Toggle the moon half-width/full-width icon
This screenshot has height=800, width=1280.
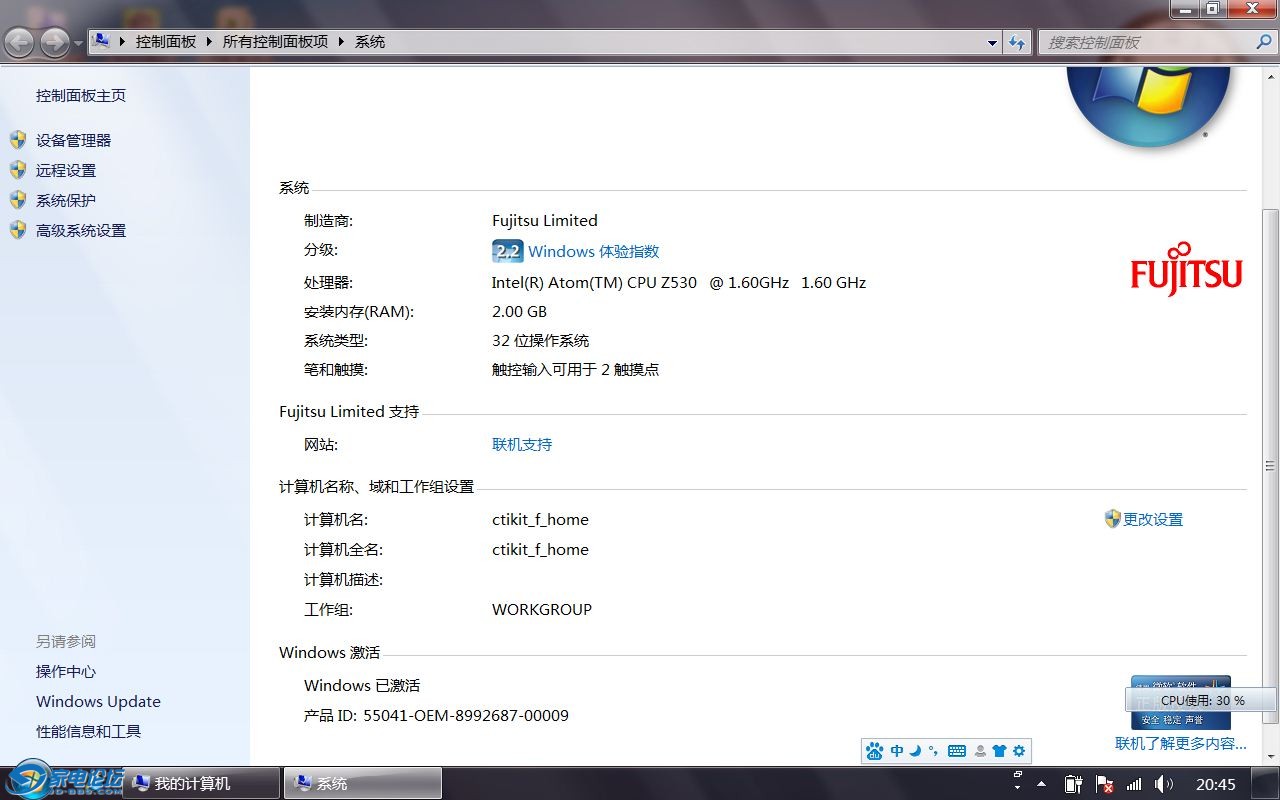point(915,751)
